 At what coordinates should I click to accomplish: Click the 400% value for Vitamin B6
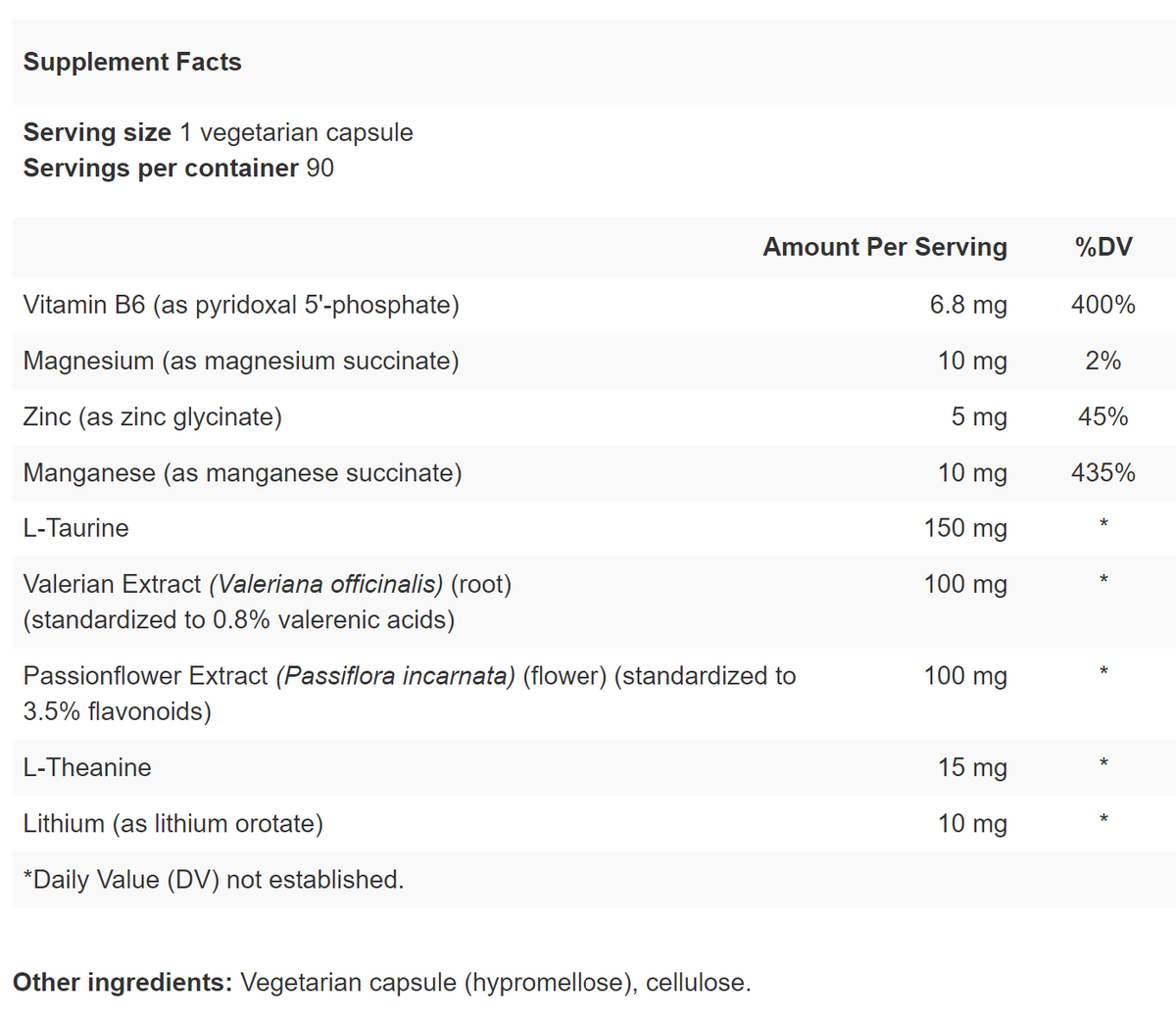(1102, 305)
